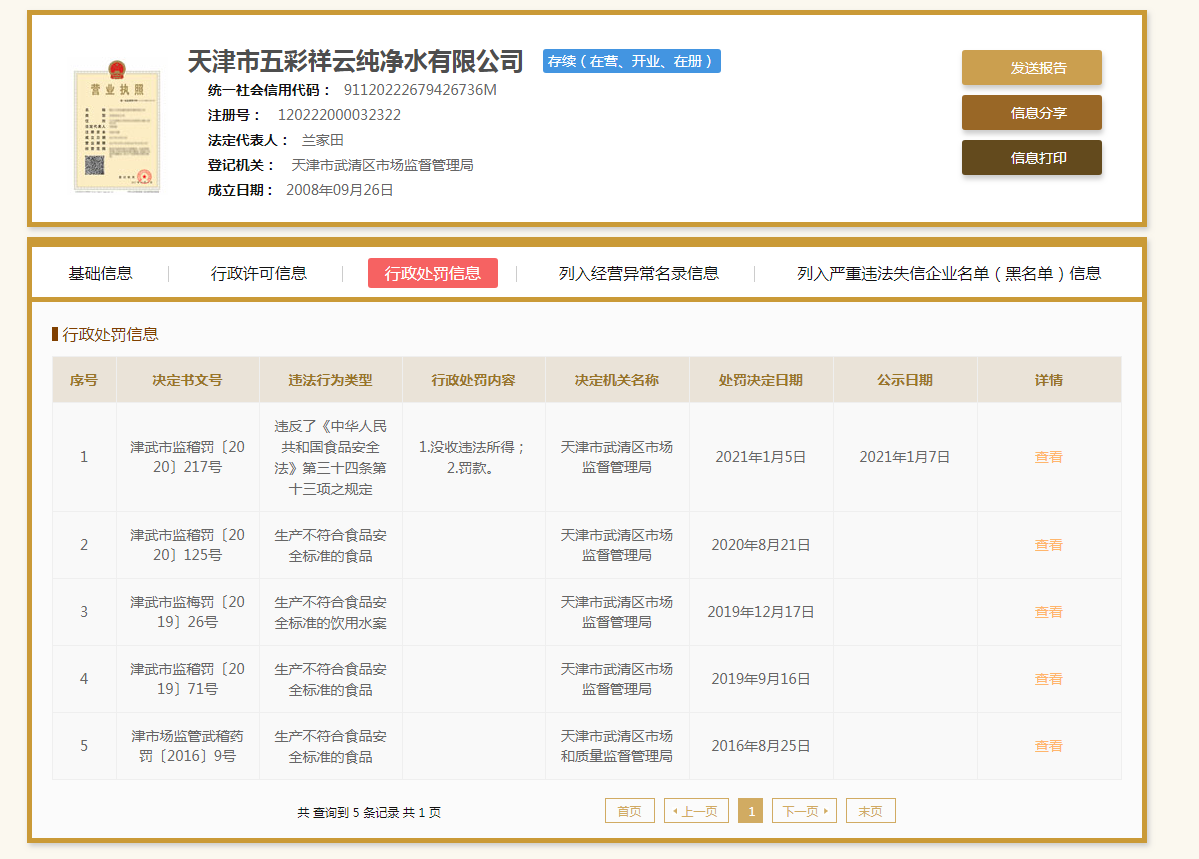
Task: Click document number 津武市监稽罚〔2020〕217号
Action: tap(187, 457)
